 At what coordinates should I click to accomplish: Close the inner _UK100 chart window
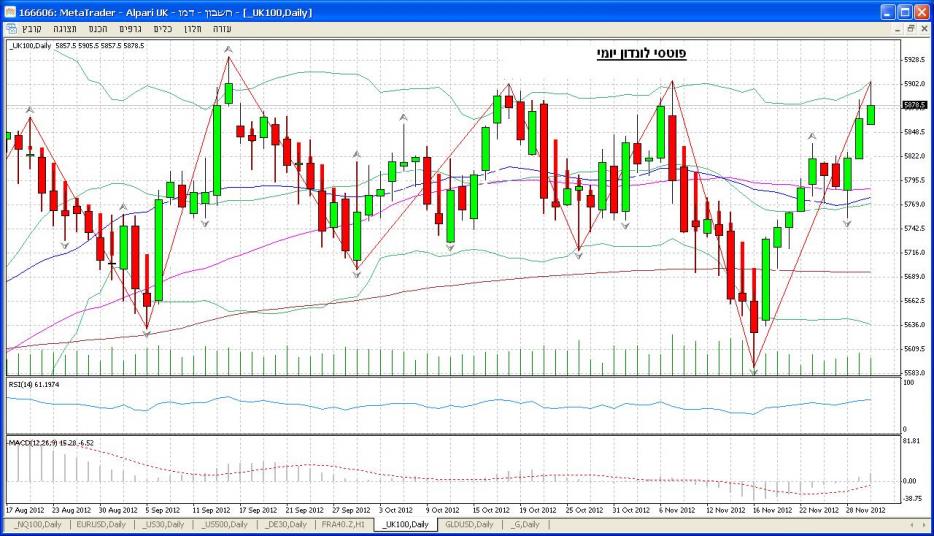[923, 29]
